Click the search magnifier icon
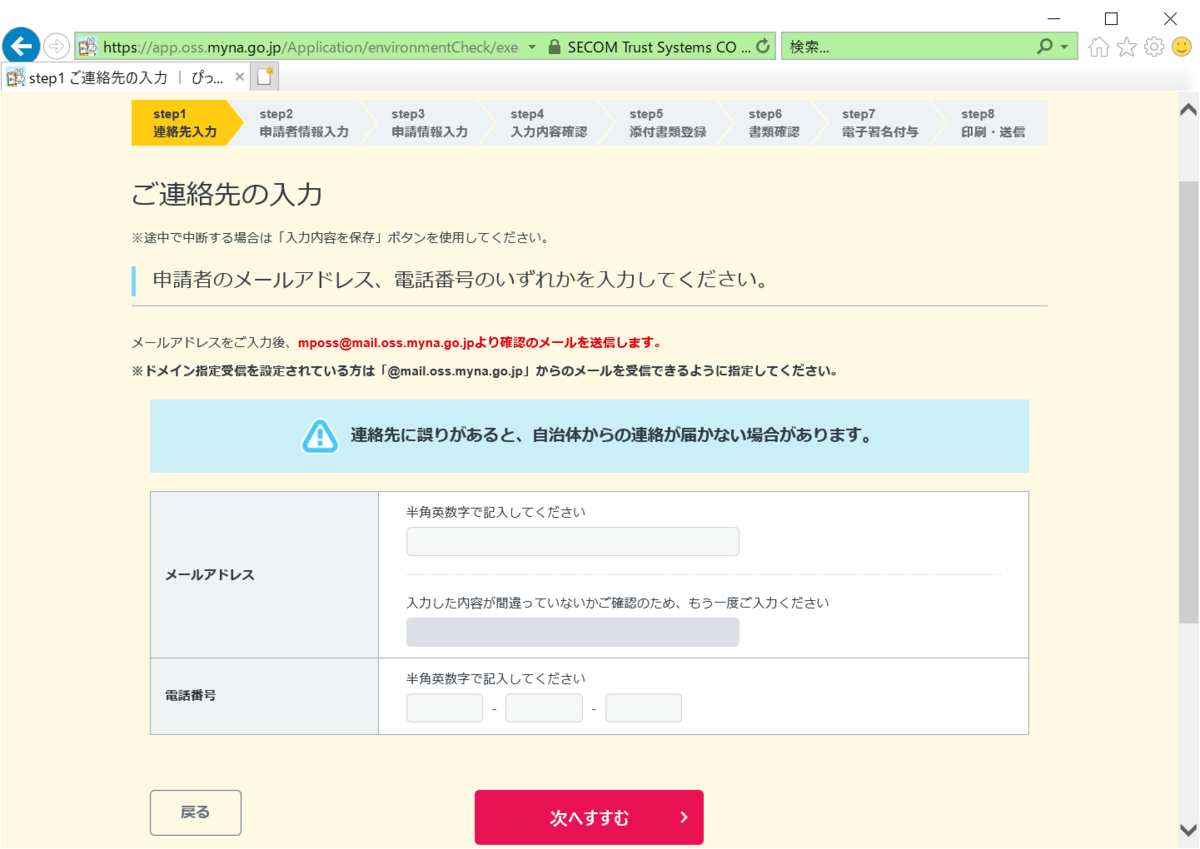The height and width of the screenshot is (849, 1200). coord(1045,46)
